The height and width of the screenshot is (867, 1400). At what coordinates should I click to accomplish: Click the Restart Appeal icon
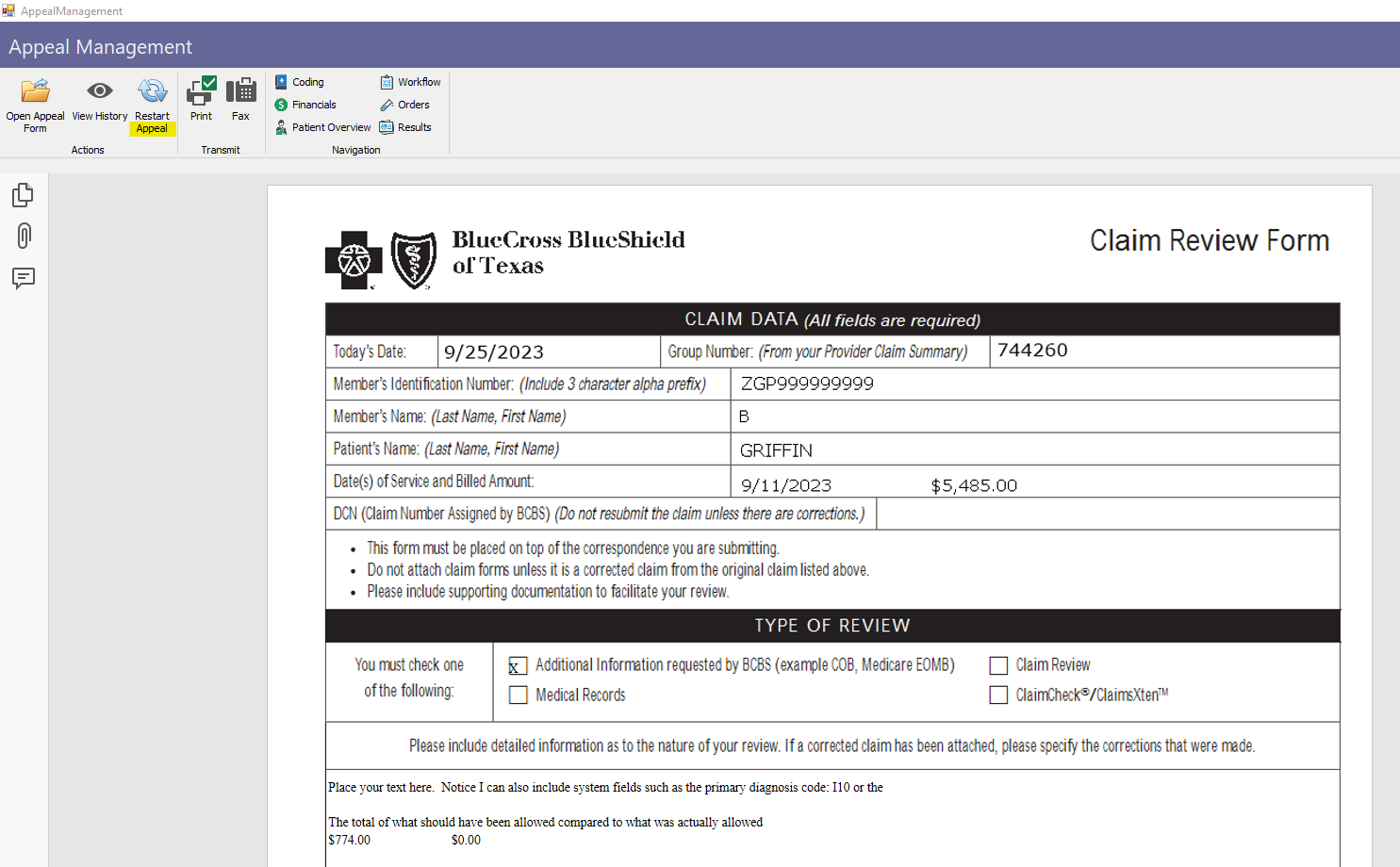coord(152,91)
